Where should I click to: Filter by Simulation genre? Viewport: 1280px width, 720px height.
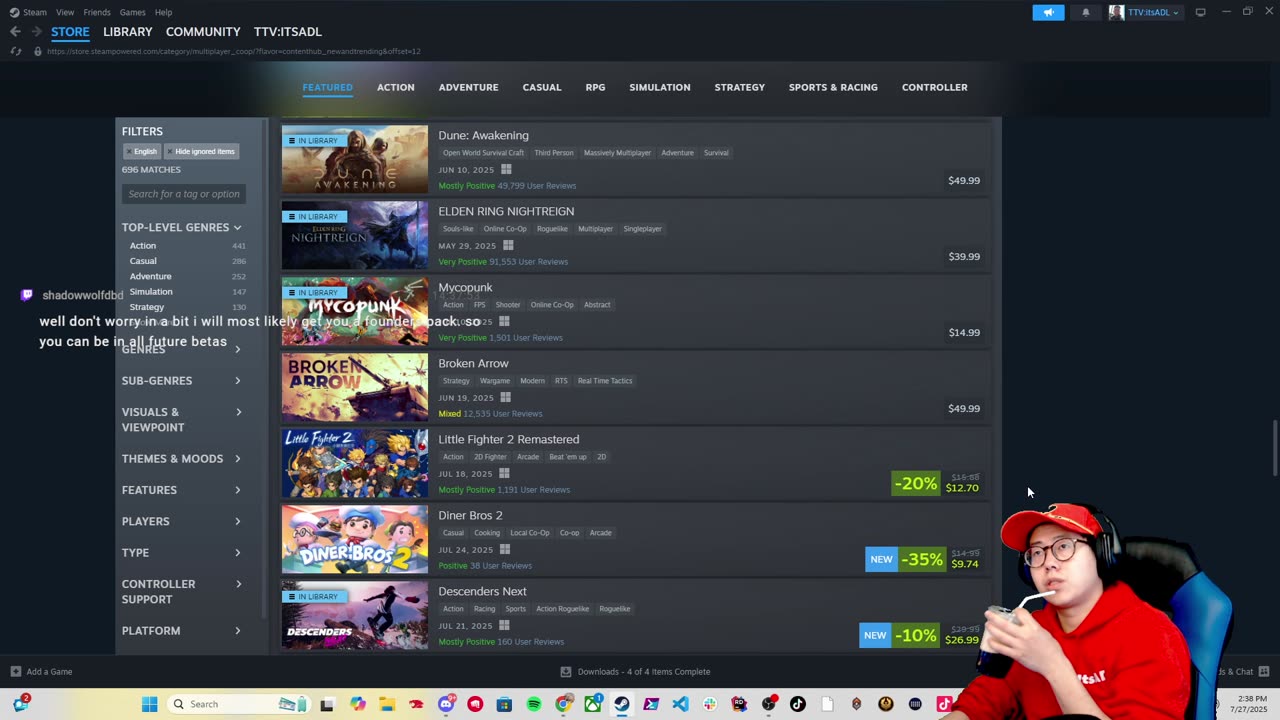pyautogui.click(x=151, y=292)
